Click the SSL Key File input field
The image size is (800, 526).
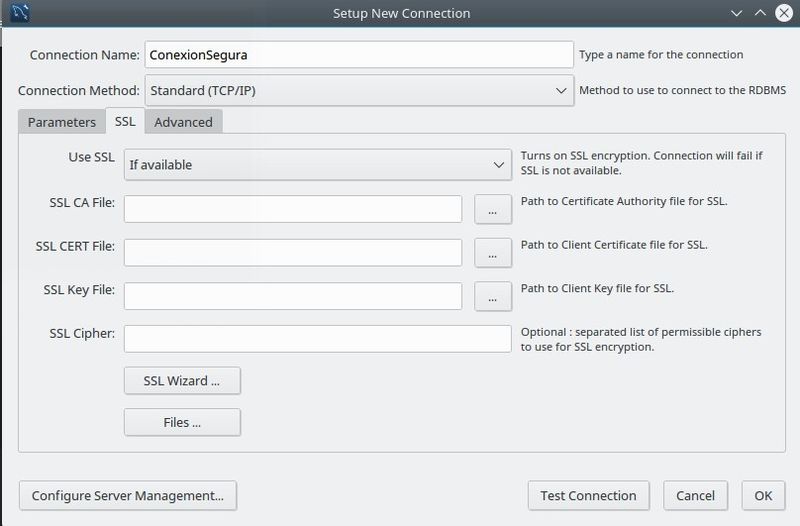[293, 296]
